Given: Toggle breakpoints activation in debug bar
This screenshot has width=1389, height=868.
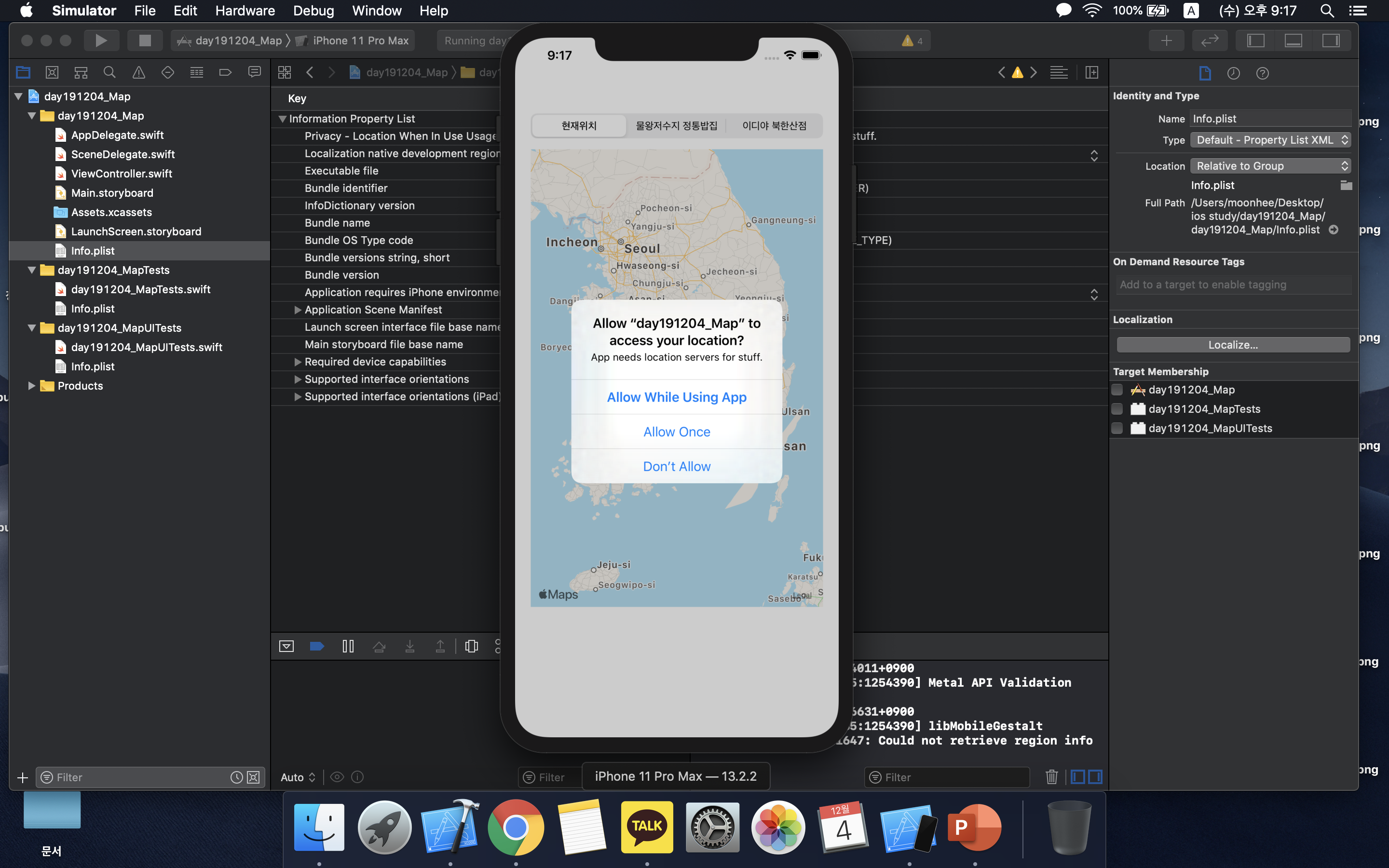Looking at the screenshot, I should point(317,646).
